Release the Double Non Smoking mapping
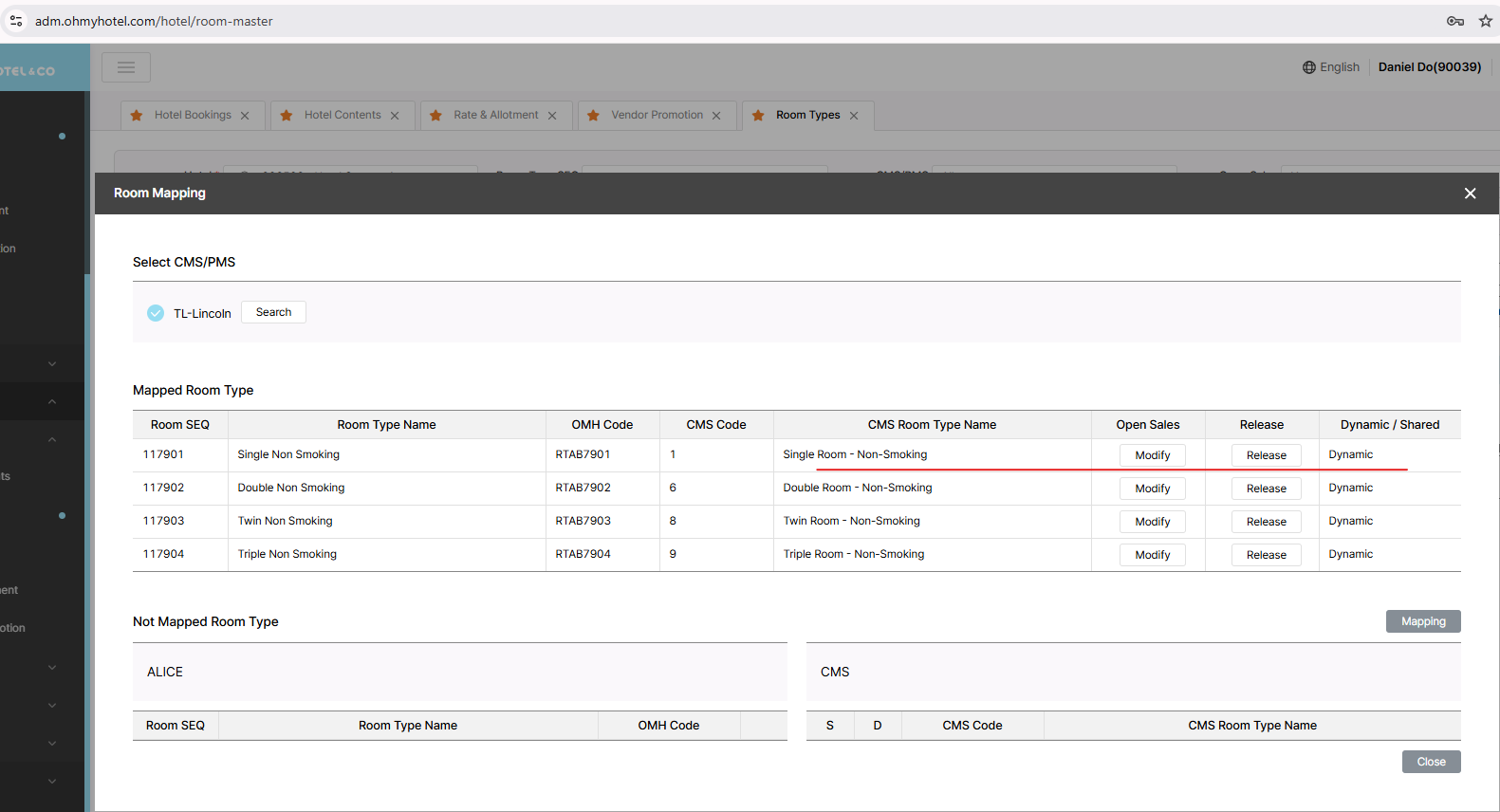1500x812 pixels. click(1266, 489)
